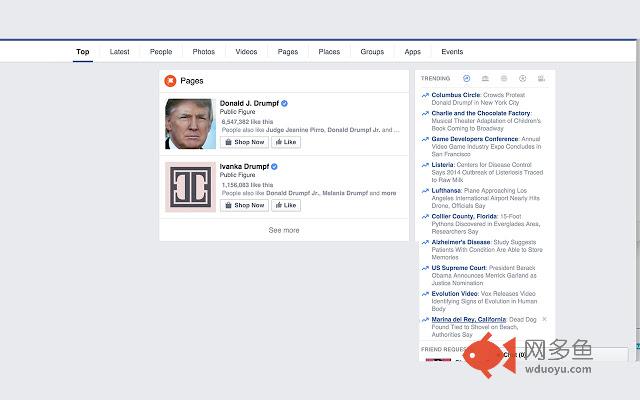
Task: Click trend arrow icon beside Collier County
Action: pyautogui.click(x=425, y=217)
